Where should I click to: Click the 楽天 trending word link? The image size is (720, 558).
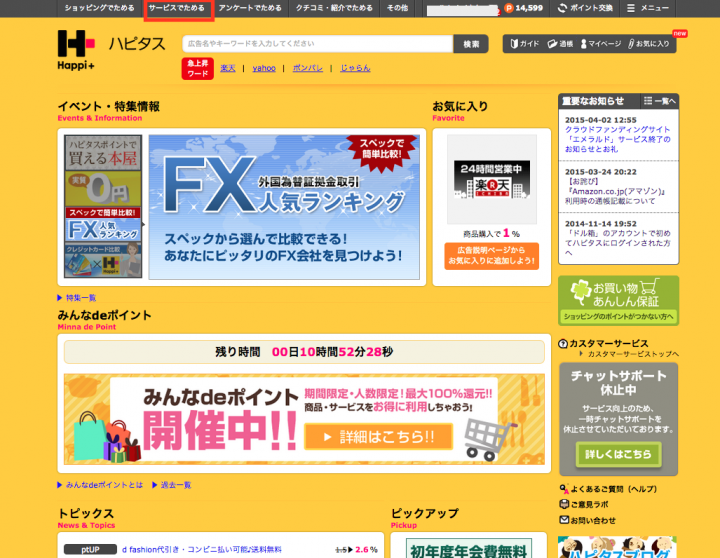[x=228, y=68]
